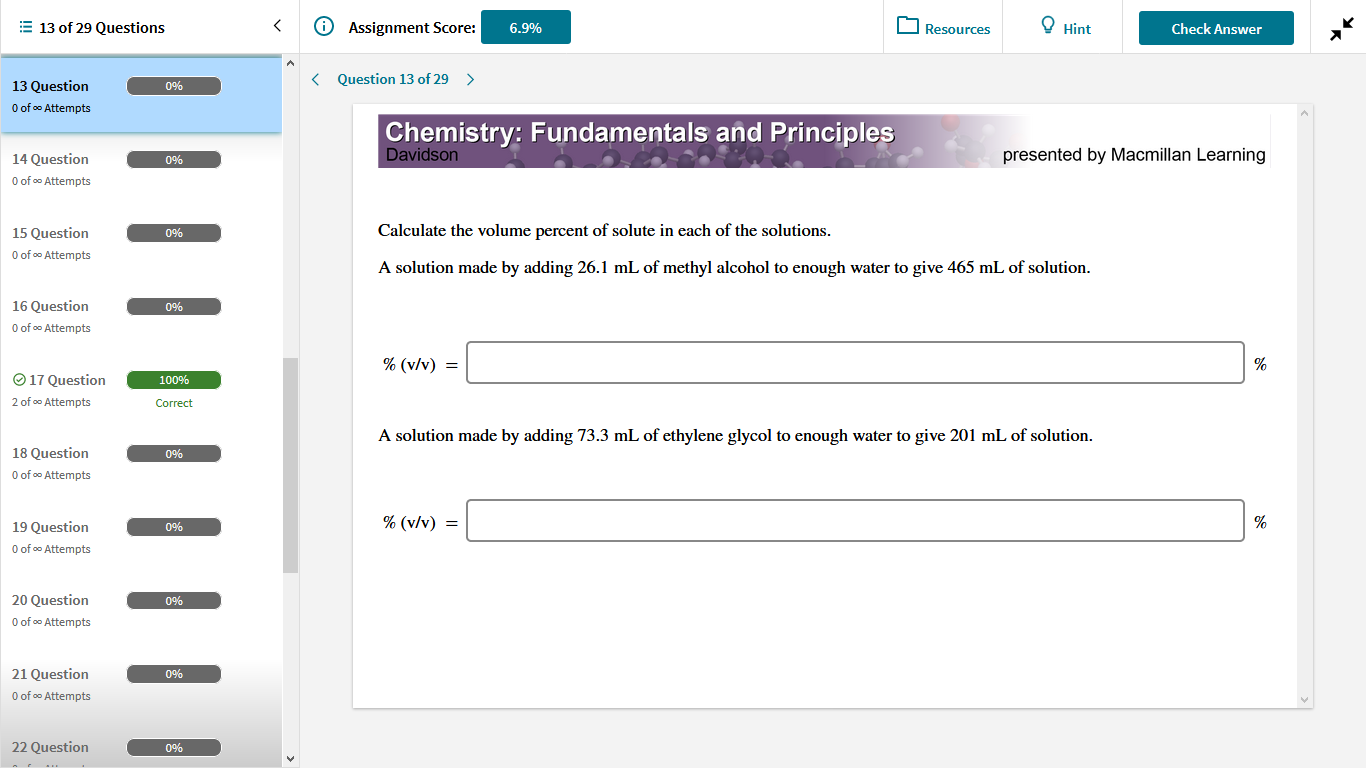
Task: Click the methyl alcohol % (v/v) input field
Action: pos(855,363)
